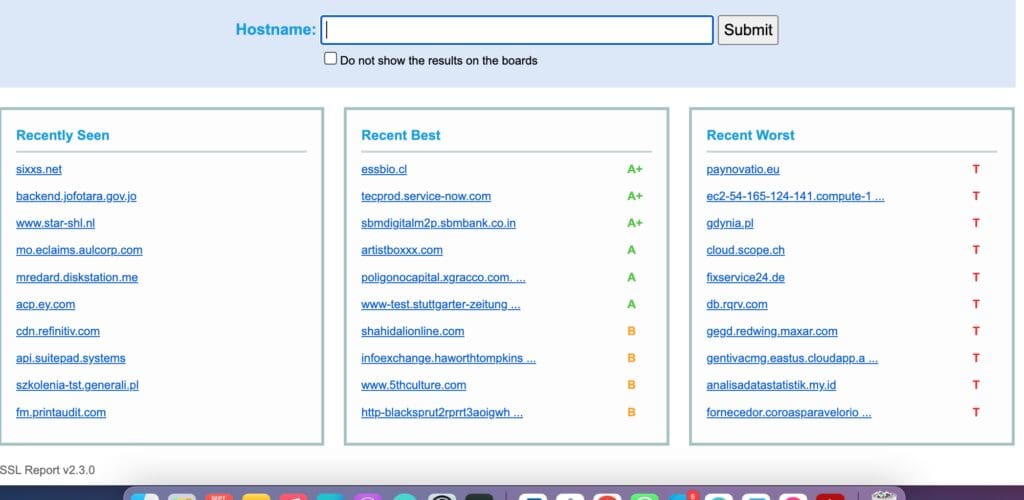The image size is (1024, 500).
Task: Click the T grade next to gentivacmg.eastus.cloudapp.a
Action: (976, 358)
